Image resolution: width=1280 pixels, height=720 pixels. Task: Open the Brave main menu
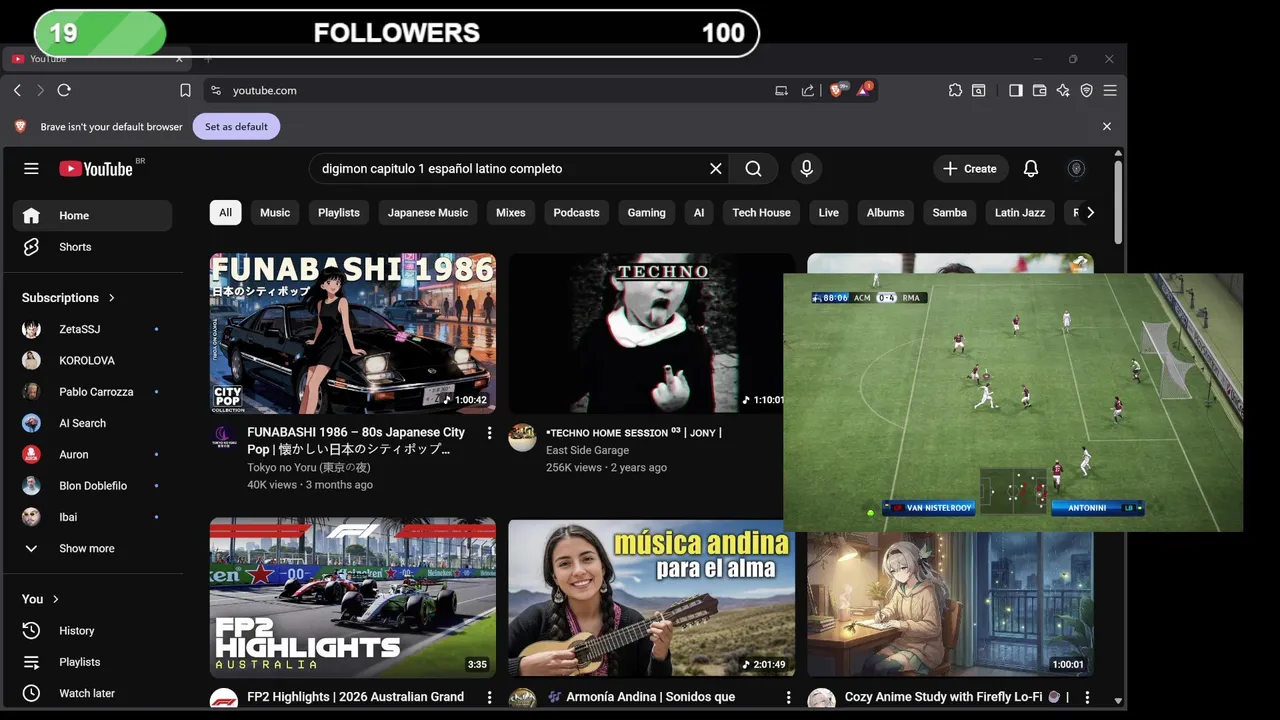[1110, 90]
